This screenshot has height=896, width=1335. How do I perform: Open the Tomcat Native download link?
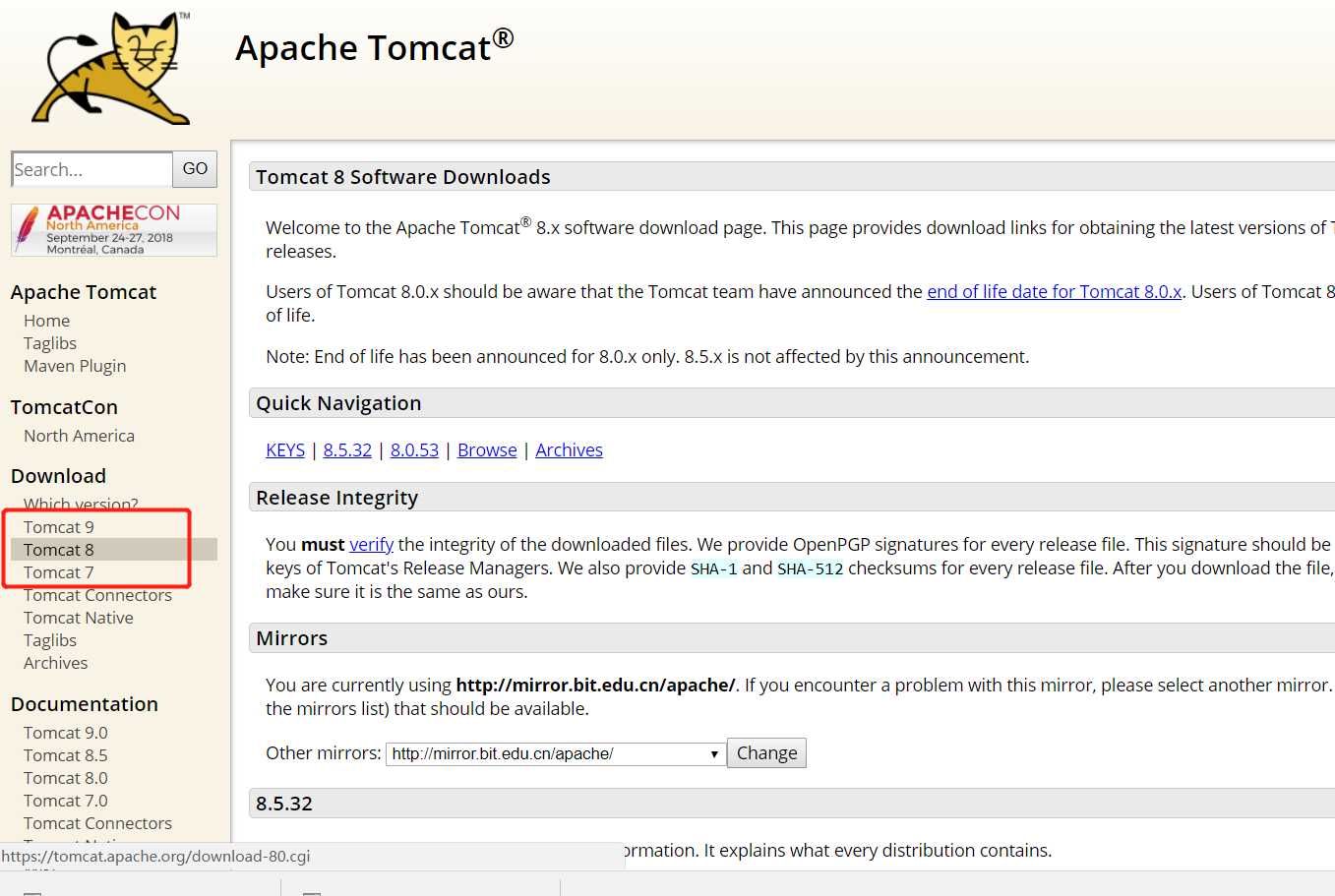pos(79,618)
